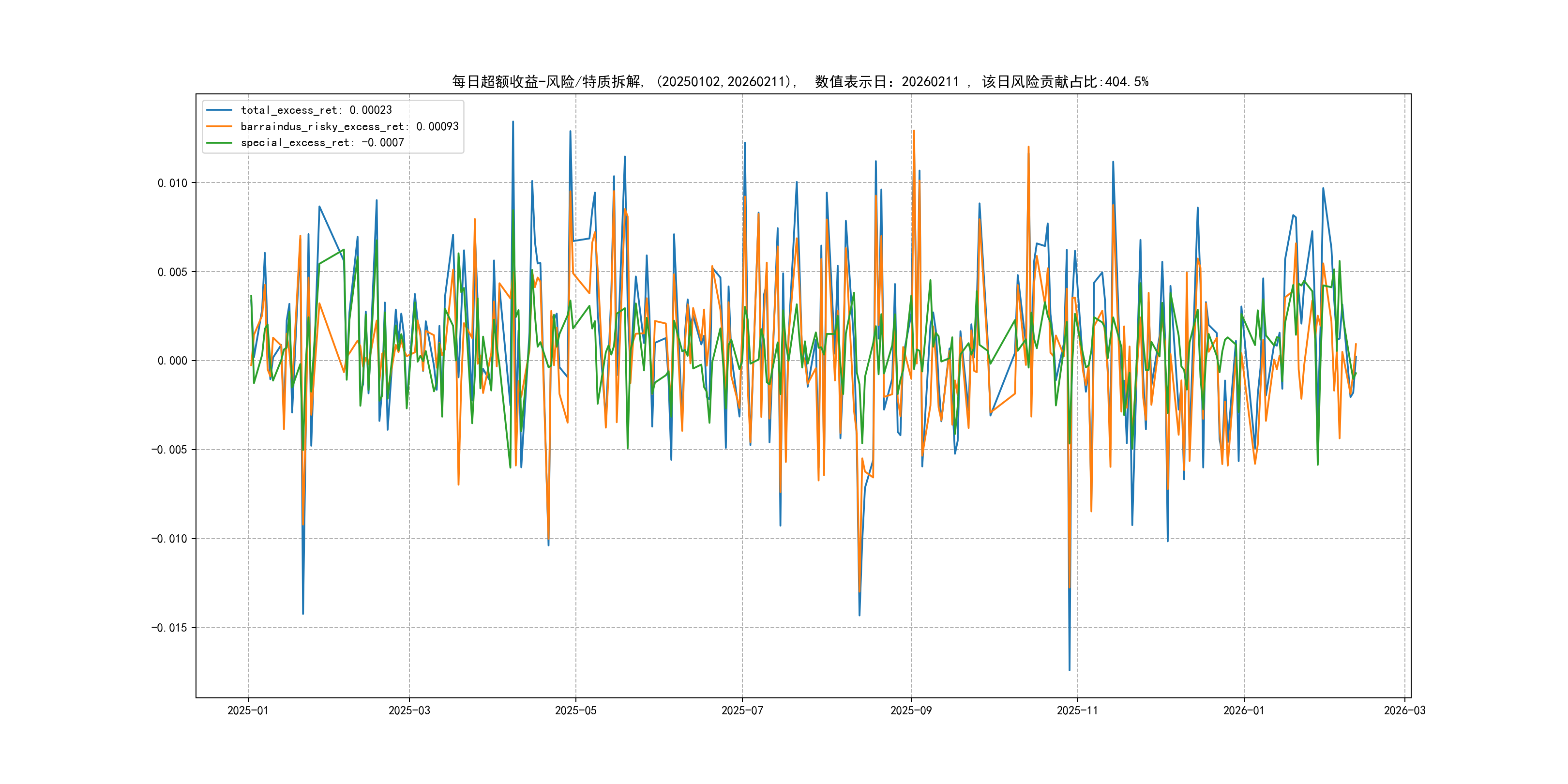Click the -0.015 y-axis tick label

click(169, 628)
